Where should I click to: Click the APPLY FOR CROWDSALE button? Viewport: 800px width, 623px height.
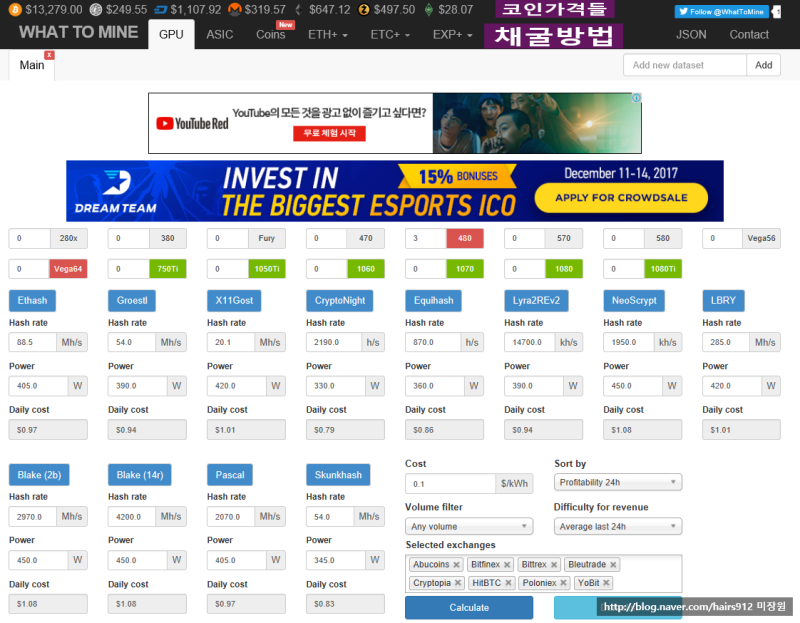[x=621, y=198]
